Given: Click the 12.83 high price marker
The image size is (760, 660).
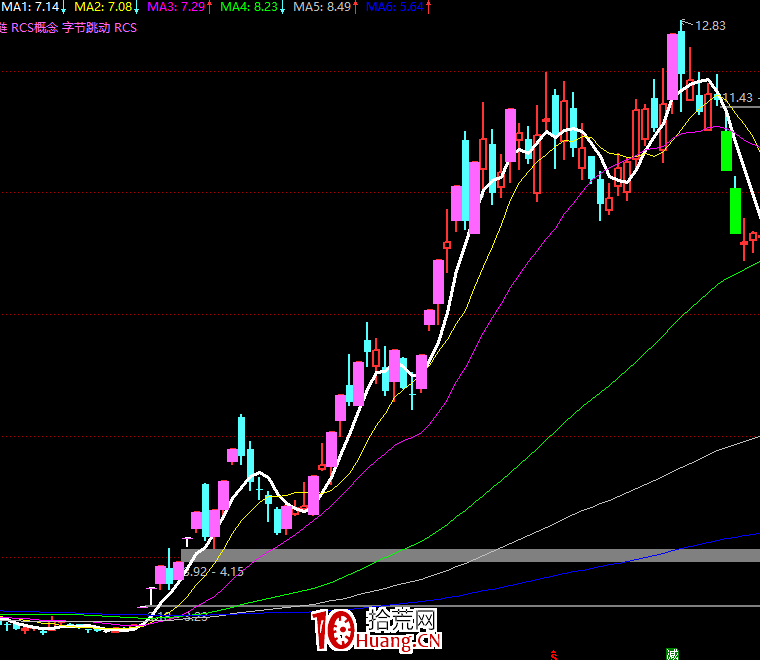Looking at the screenshot, I should coord(710,25).
